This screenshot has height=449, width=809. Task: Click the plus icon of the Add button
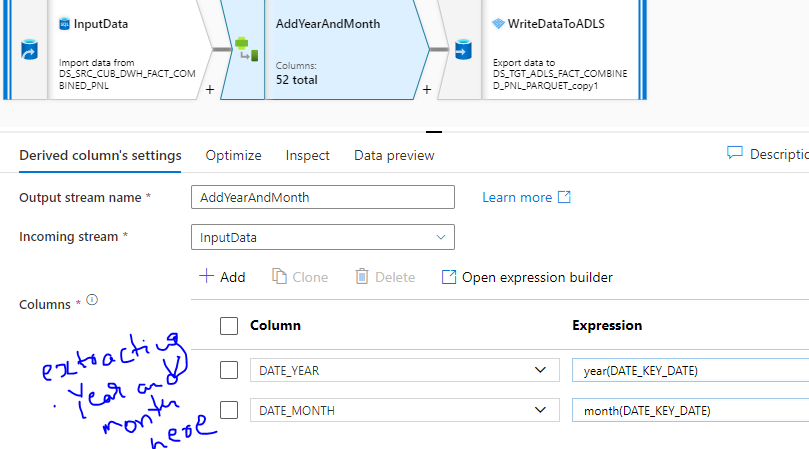coord(206,276)
